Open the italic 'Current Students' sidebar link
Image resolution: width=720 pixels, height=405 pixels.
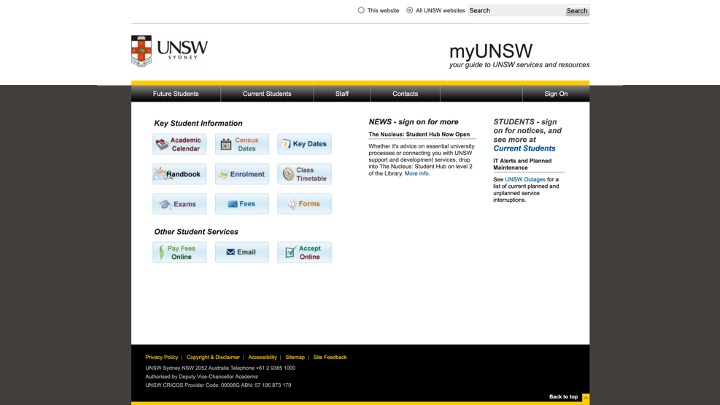click(524, 148)
